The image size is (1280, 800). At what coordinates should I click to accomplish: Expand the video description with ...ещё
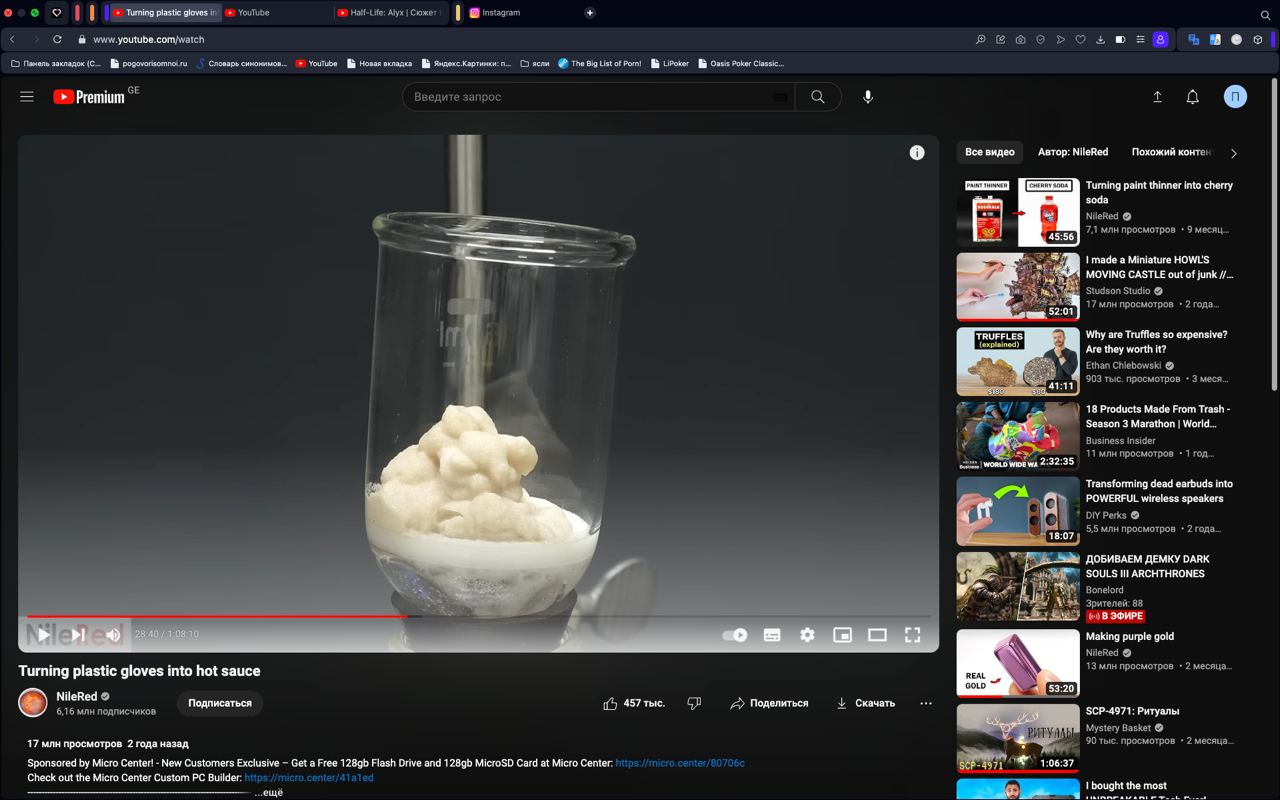click(269, 792)
